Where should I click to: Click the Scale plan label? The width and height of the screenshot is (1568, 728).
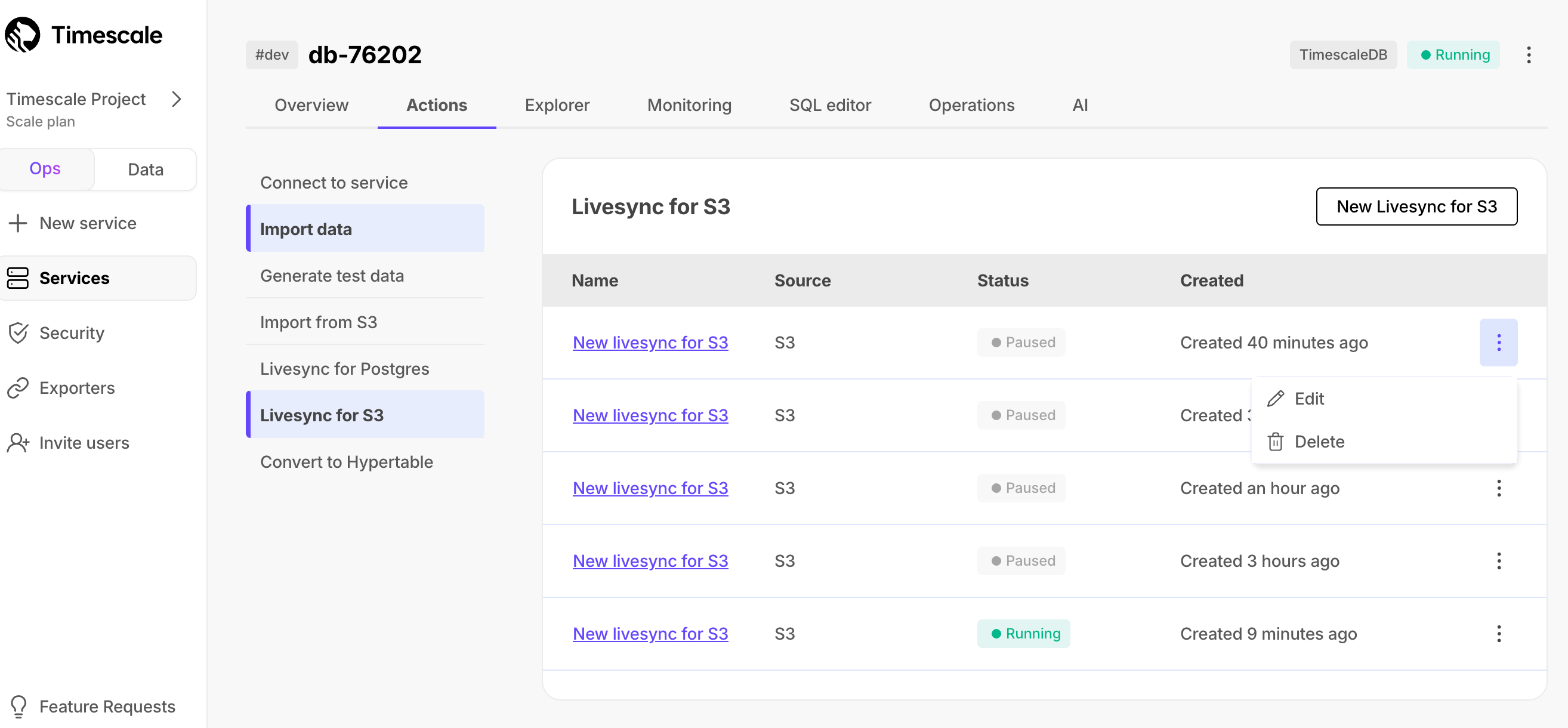(41, 122)
